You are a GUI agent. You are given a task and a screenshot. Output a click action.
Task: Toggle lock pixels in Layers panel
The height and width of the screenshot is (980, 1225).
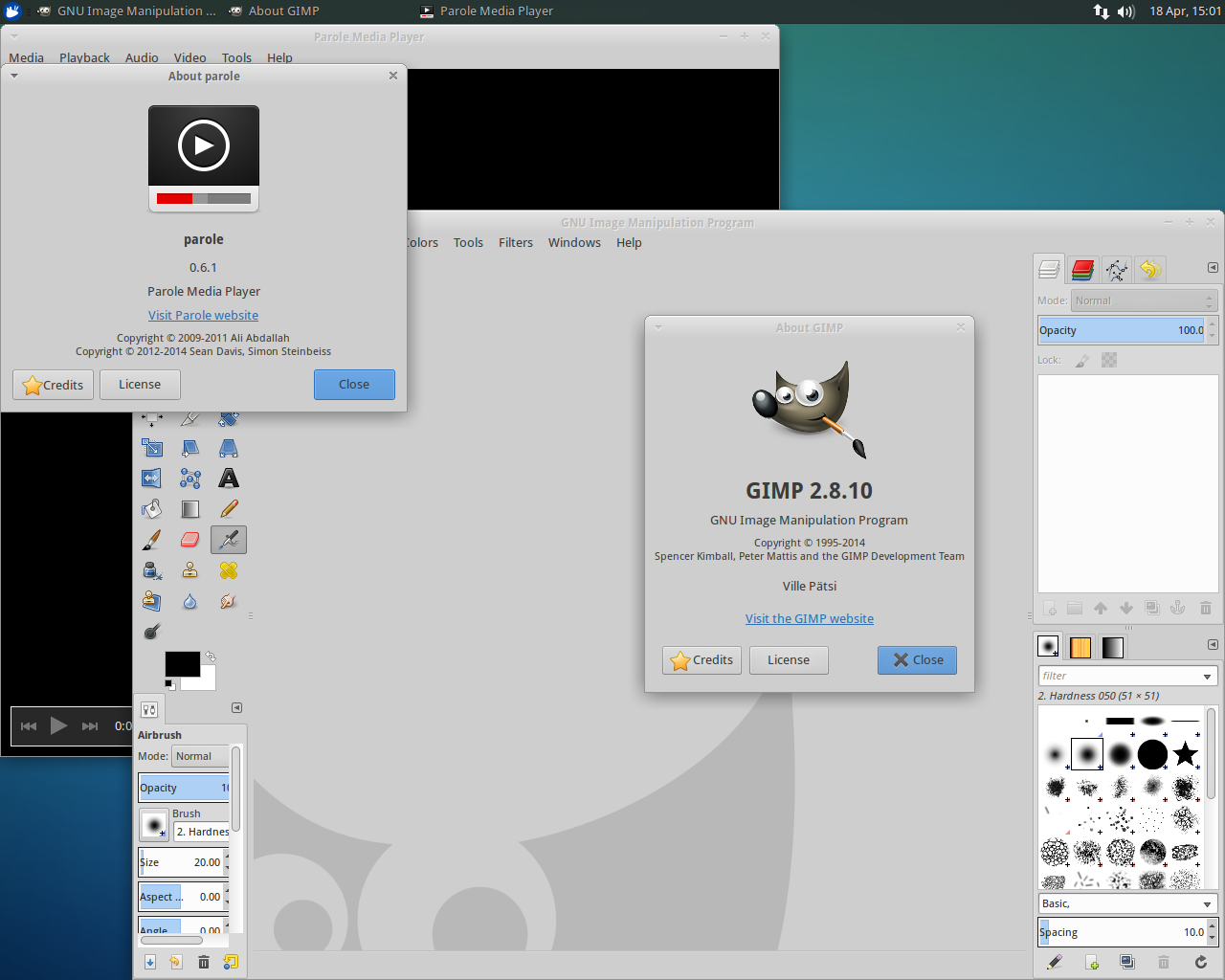(x=1082, y=361)
